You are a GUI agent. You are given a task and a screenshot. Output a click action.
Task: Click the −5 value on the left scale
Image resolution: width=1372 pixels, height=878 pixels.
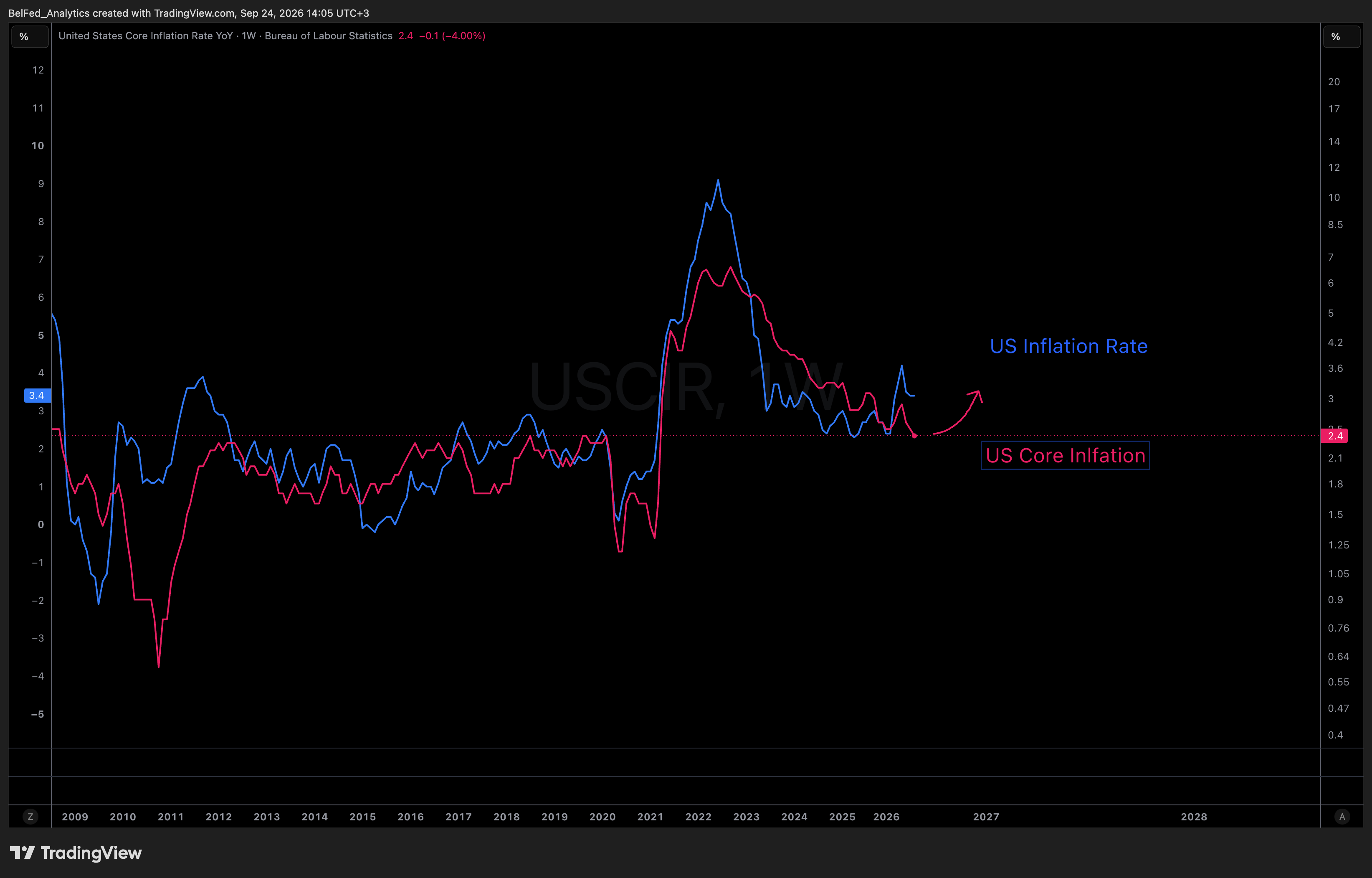pyautogui.click(x=38, y=714)
